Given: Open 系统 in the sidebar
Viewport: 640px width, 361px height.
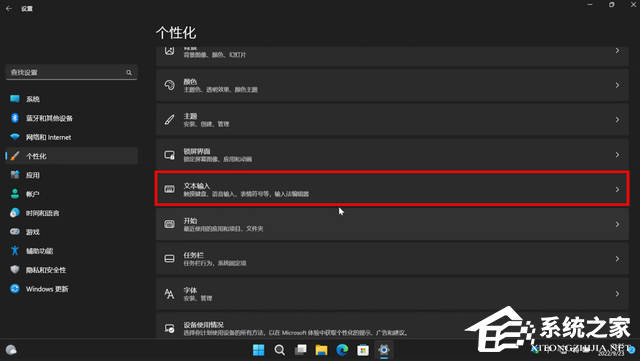Looking at the screenshot, I should (71, 99).
